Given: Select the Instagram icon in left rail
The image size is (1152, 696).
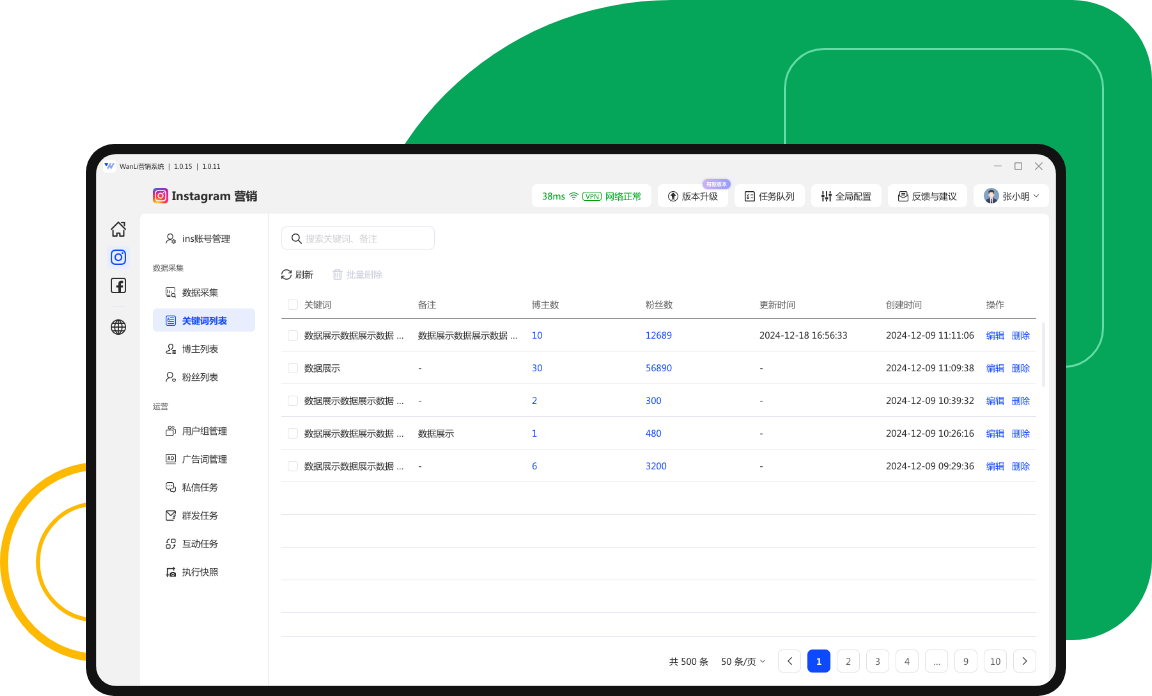Looking at the screenshot, I should coord(118,257).
